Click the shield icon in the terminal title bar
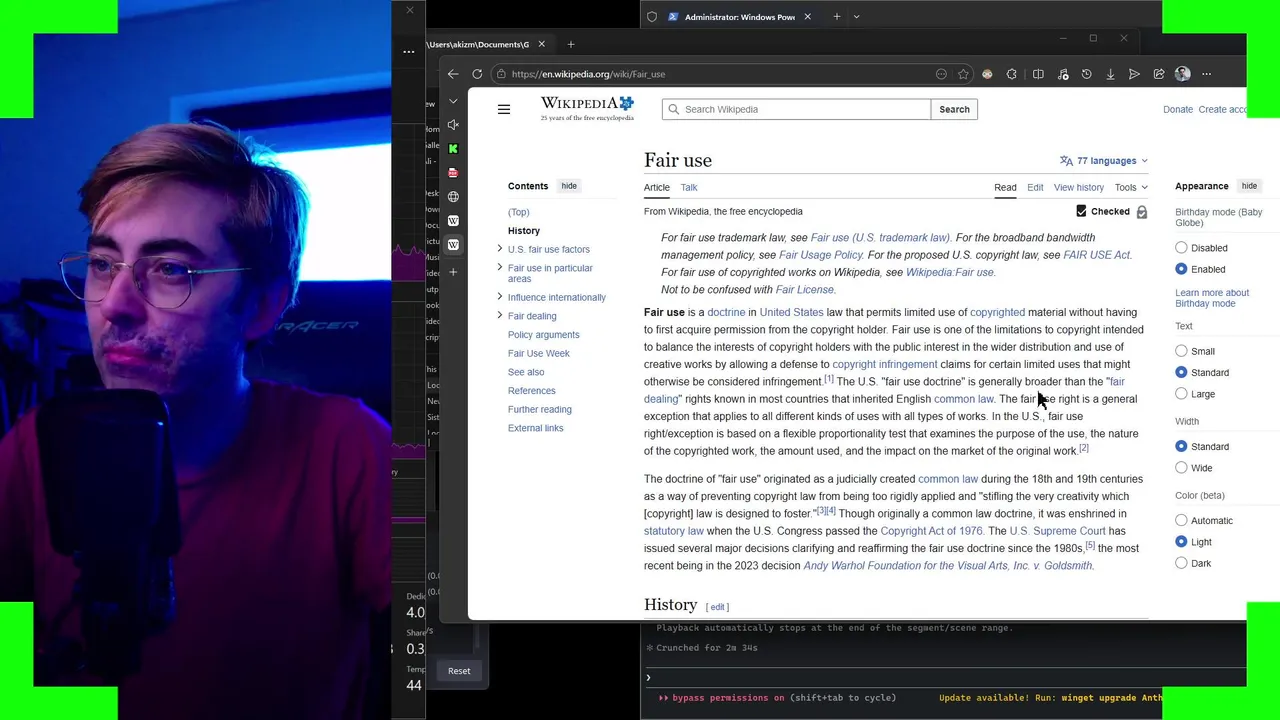The image size is (1280, 720). click(652, 17)
